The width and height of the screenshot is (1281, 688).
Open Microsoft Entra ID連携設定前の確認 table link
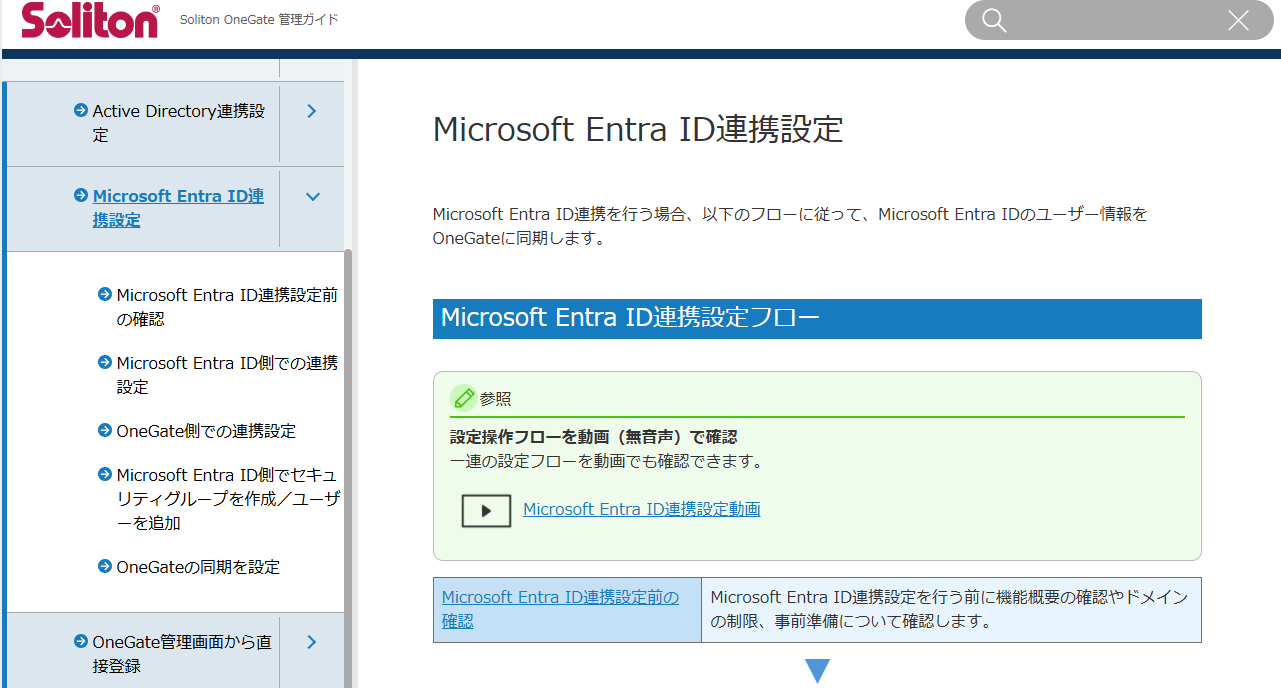560,609
